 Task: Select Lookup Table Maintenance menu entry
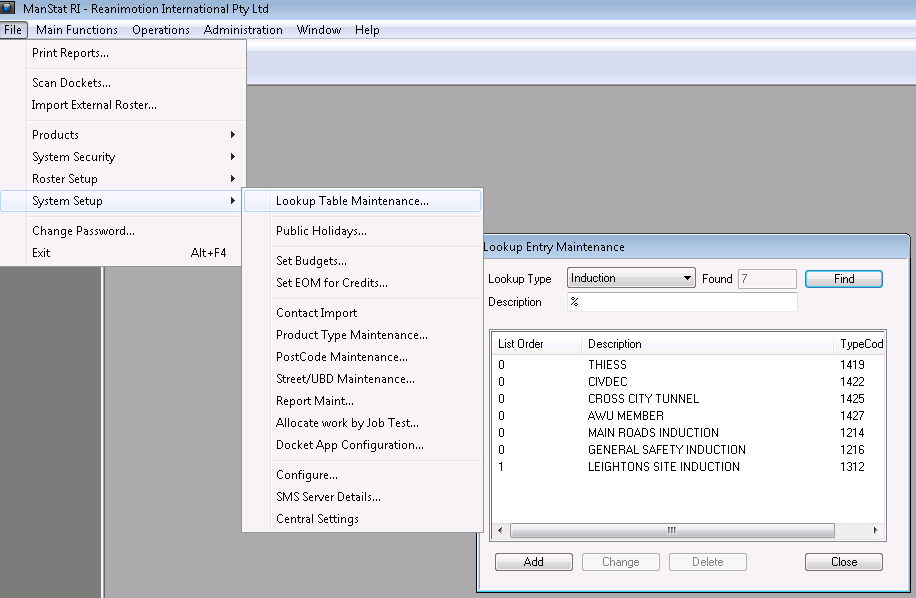pyautogui.click(x=352, y=201)
